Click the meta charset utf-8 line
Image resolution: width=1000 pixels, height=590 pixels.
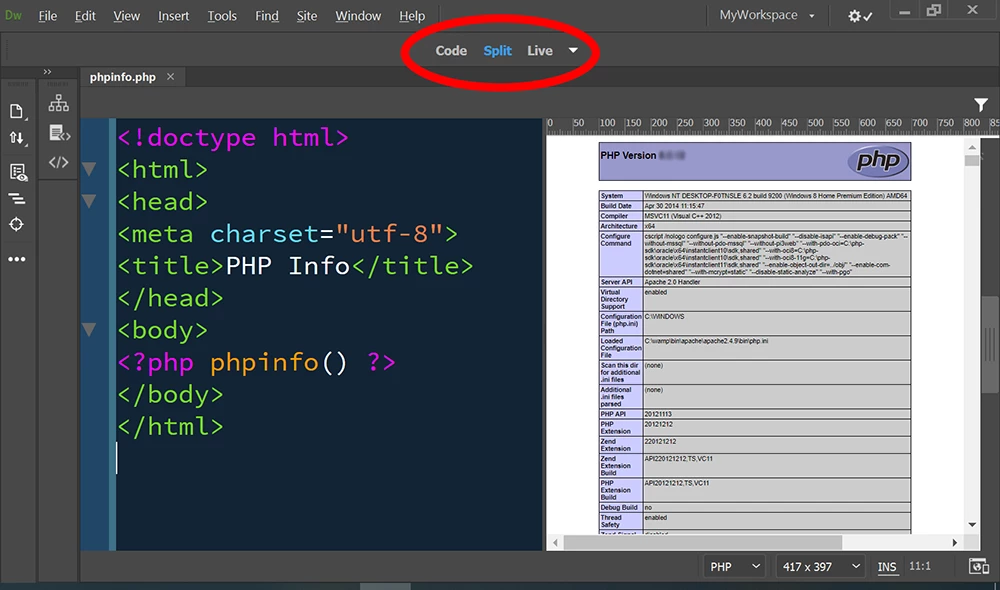pyautogui.click(x=288, y=233)
